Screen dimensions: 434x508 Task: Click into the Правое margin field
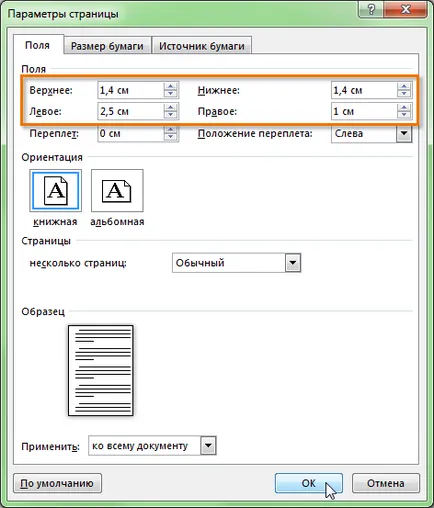[x=364, y=111]
